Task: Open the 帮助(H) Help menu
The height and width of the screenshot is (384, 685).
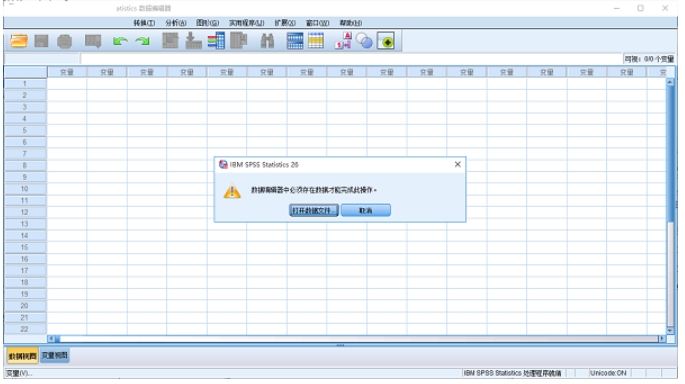Action: 351,23
